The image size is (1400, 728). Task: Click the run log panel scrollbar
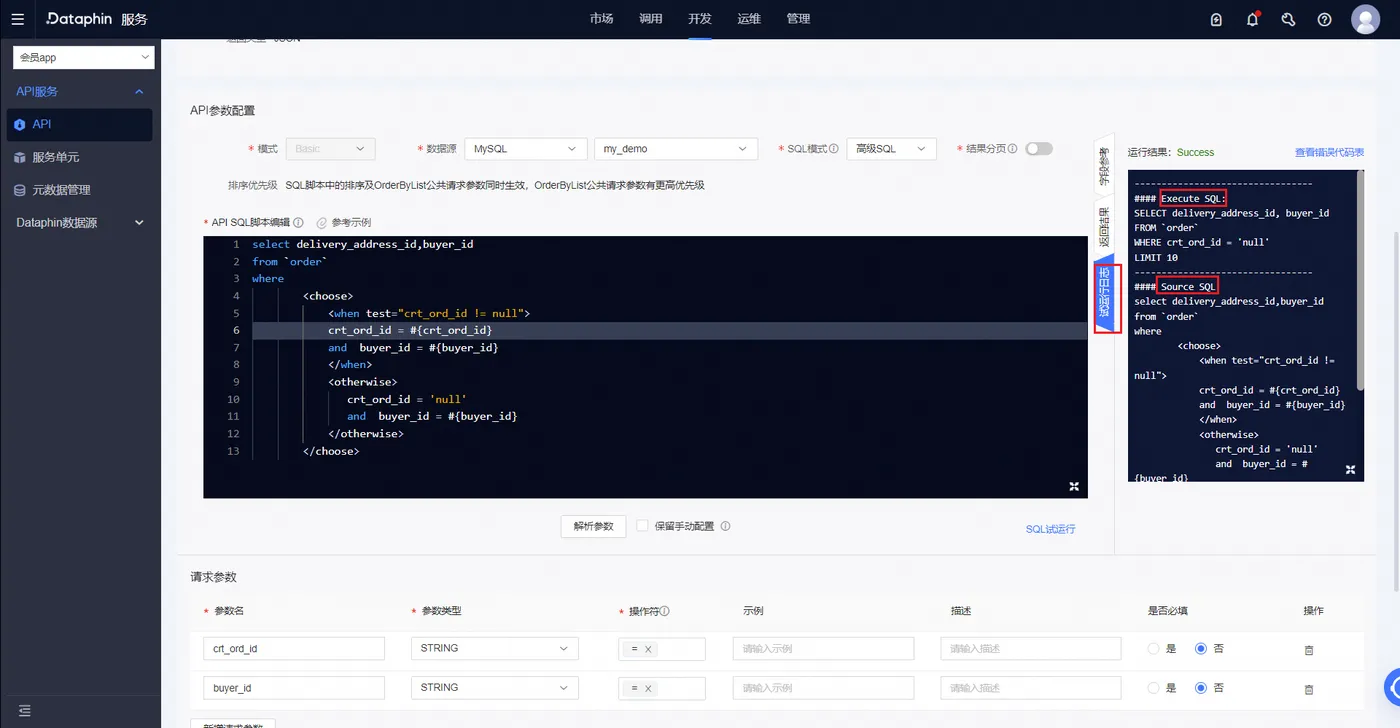point(1360,280)
